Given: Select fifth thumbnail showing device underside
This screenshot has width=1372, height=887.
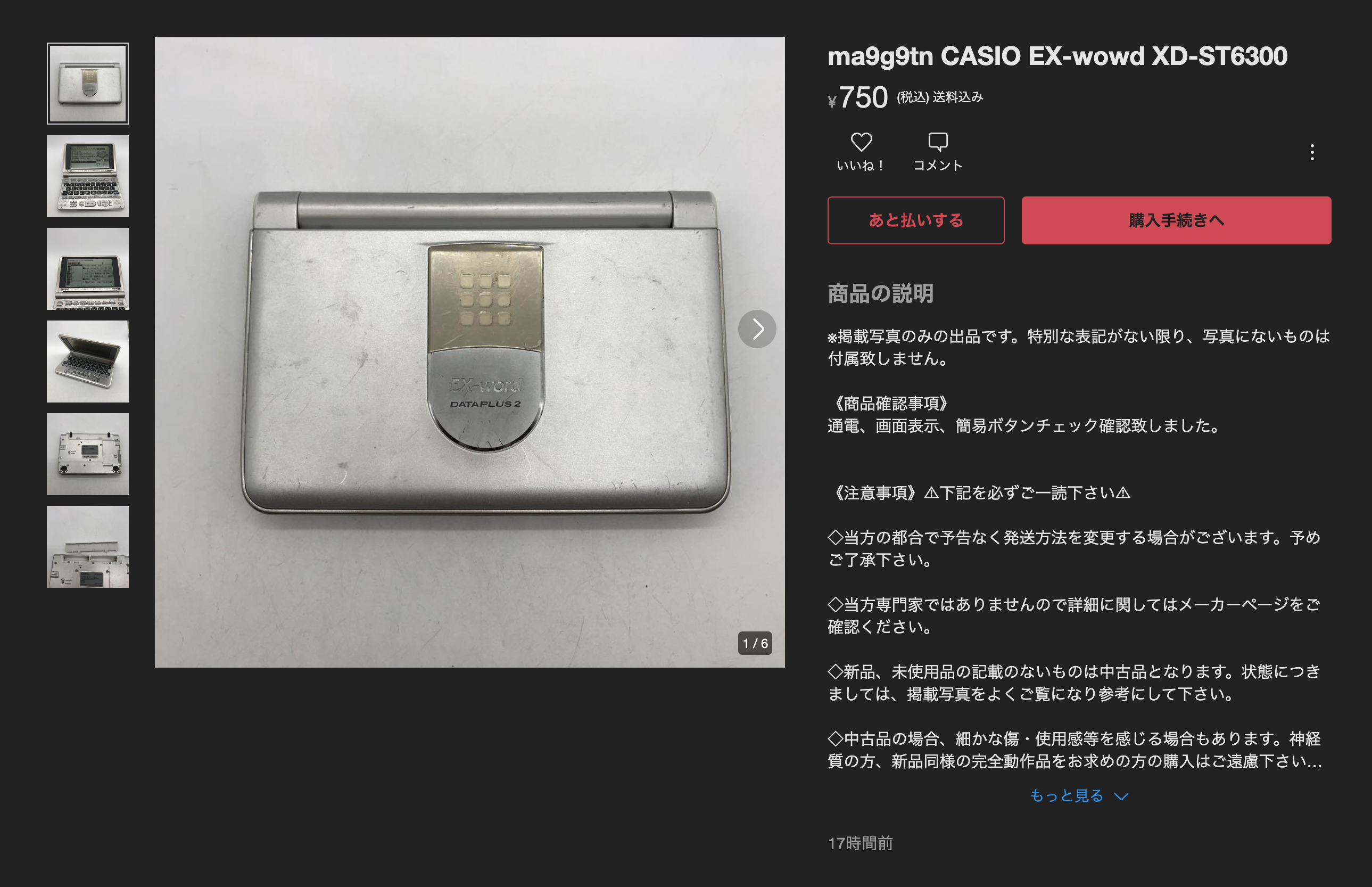Looking at the screenshot, I should [87, 454].
